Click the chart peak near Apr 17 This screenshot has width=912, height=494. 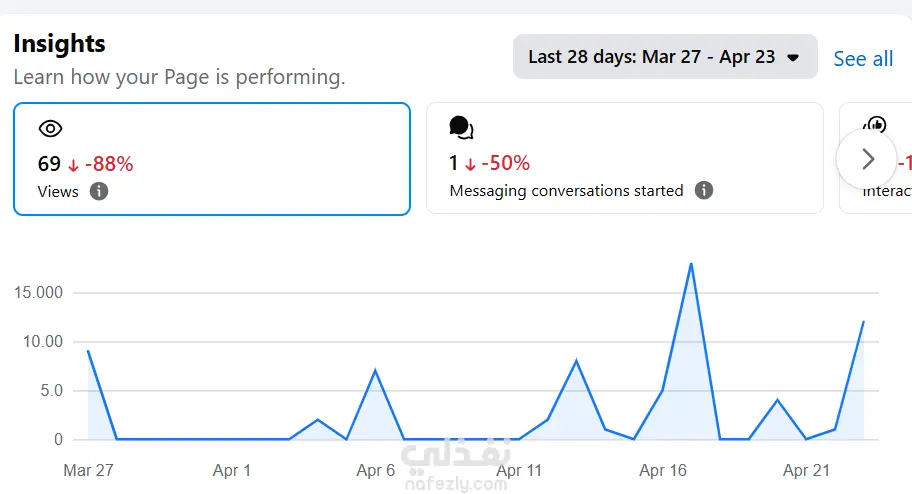click(x=691, y=264)
